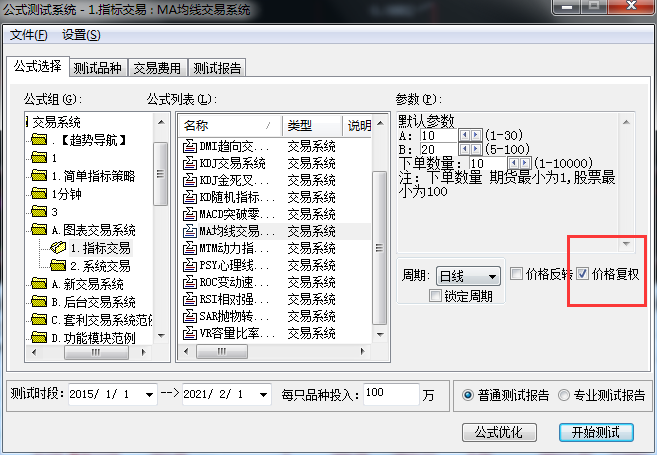
Task: Click formula list scroll-up arrow
Action: click(x=380, y=123)
